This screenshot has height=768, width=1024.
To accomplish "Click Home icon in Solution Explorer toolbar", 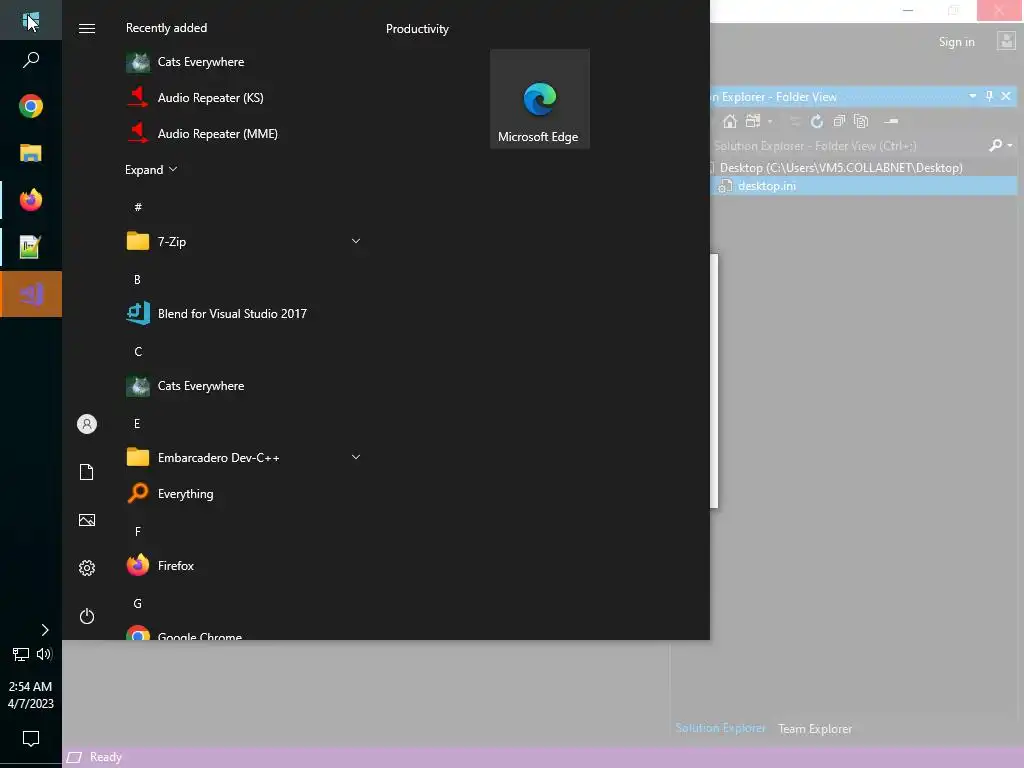I will tap(730, 121).
